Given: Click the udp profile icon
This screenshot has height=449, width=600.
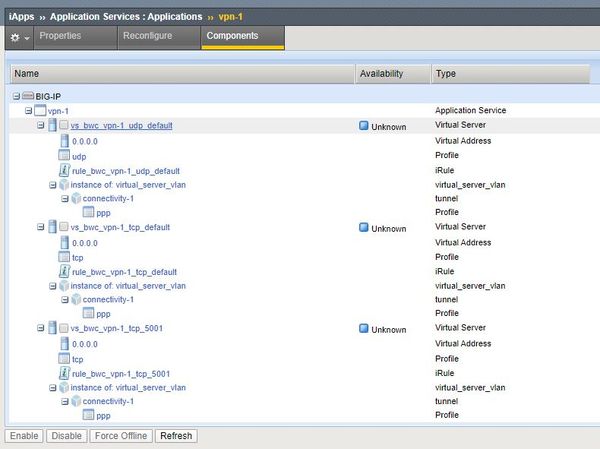Looking at the screenshot, I should point(64,156).
